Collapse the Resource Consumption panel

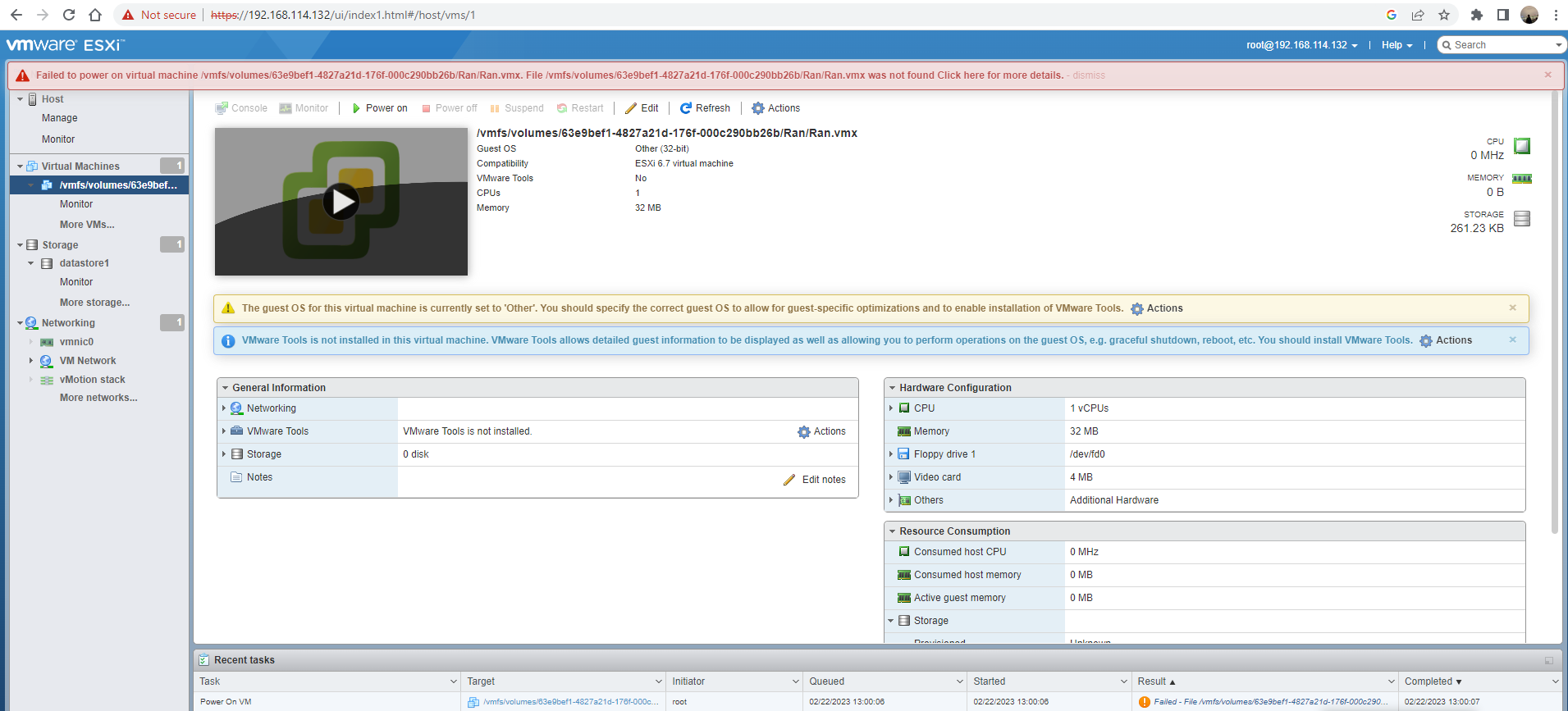[x=892, y=531]
